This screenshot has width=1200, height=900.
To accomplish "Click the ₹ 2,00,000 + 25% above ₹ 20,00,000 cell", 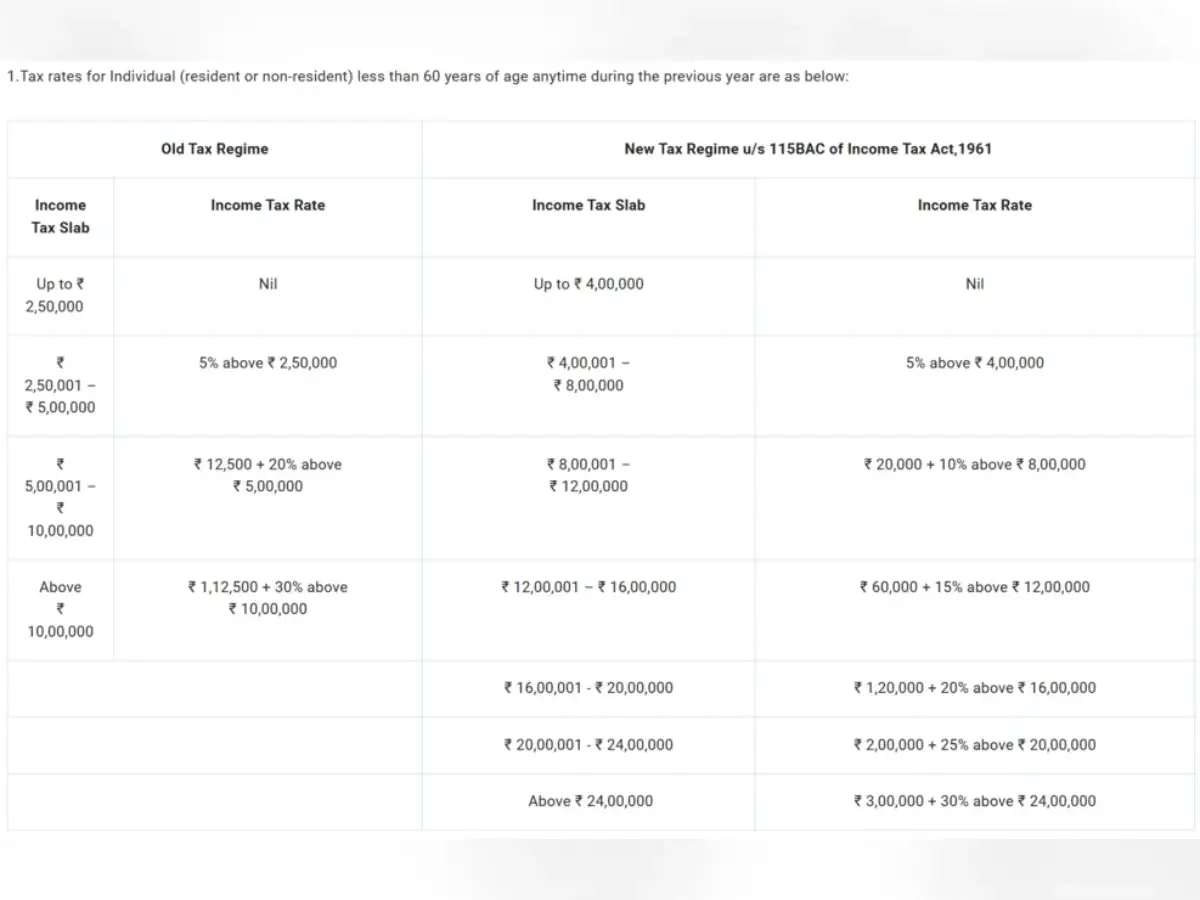I will [975, 745].
